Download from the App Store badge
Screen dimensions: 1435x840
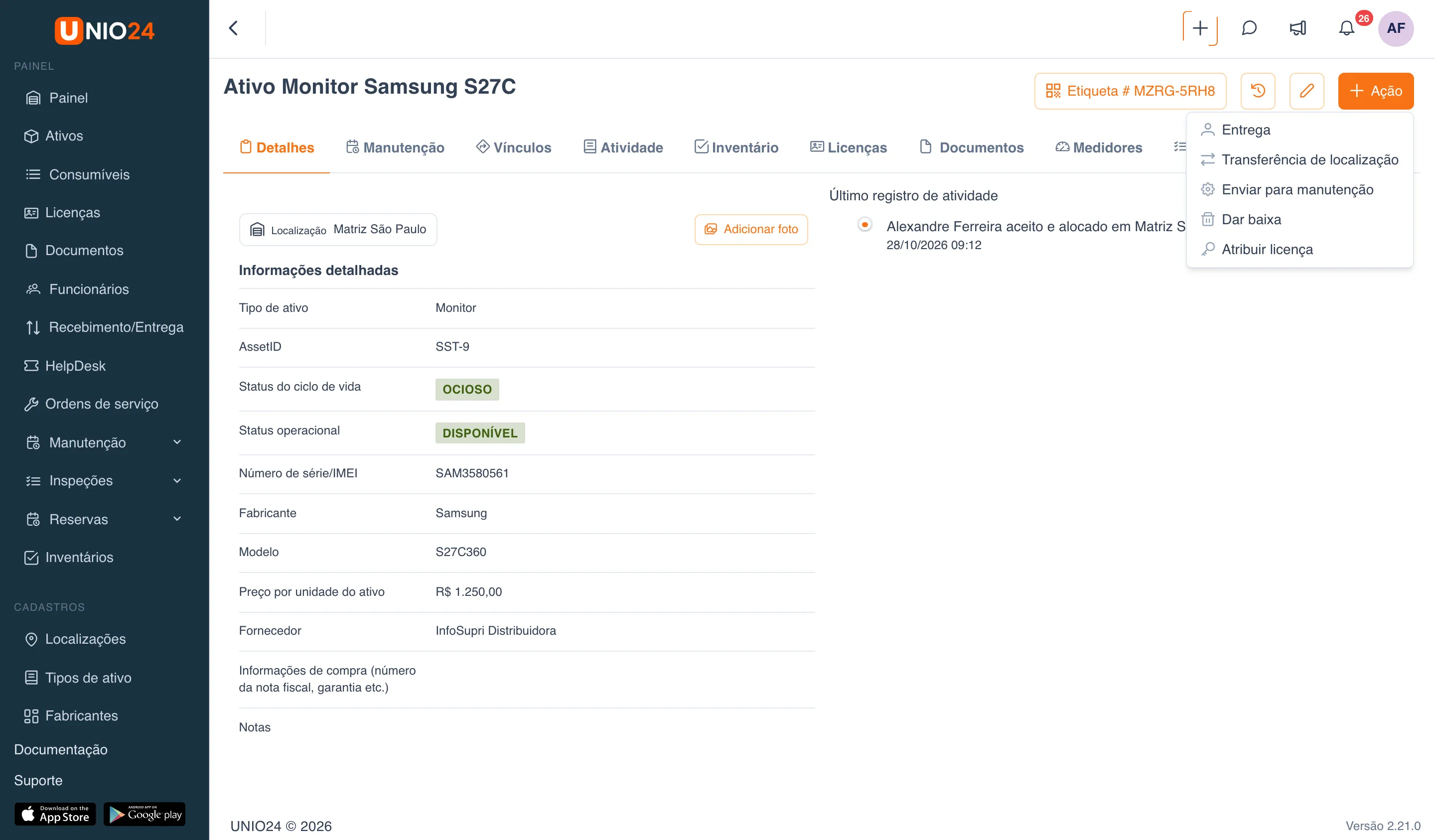pos(55,815)
